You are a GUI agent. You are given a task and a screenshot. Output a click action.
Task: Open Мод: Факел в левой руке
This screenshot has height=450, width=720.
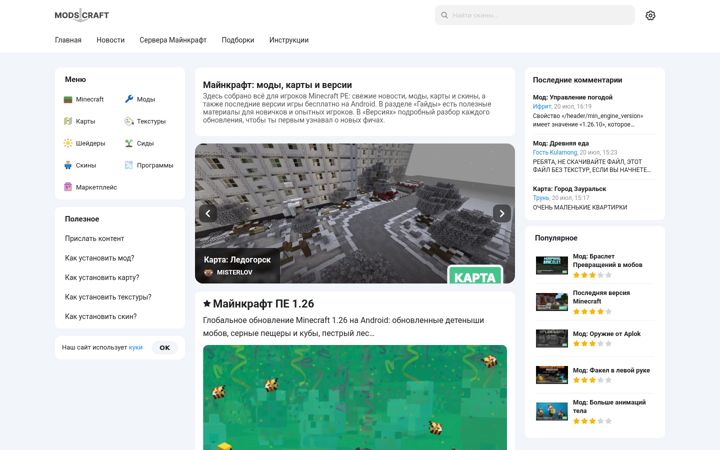(611, 370)
